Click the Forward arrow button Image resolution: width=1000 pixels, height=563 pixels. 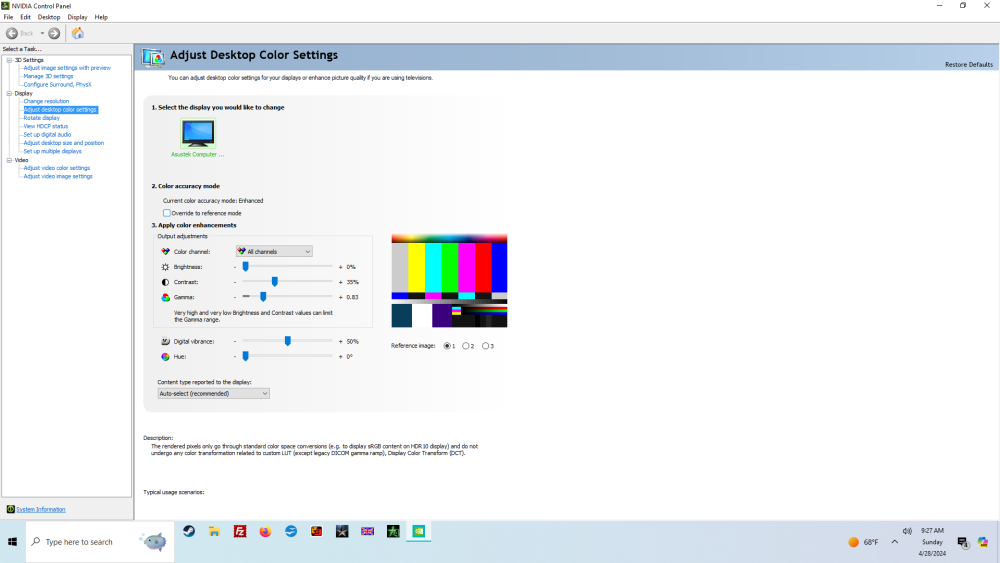(x=54, y=33)
